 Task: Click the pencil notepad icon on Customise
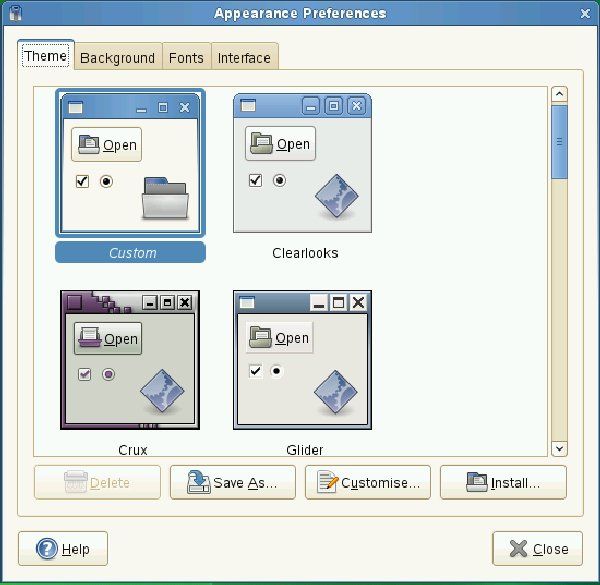[x=328, y=482]
